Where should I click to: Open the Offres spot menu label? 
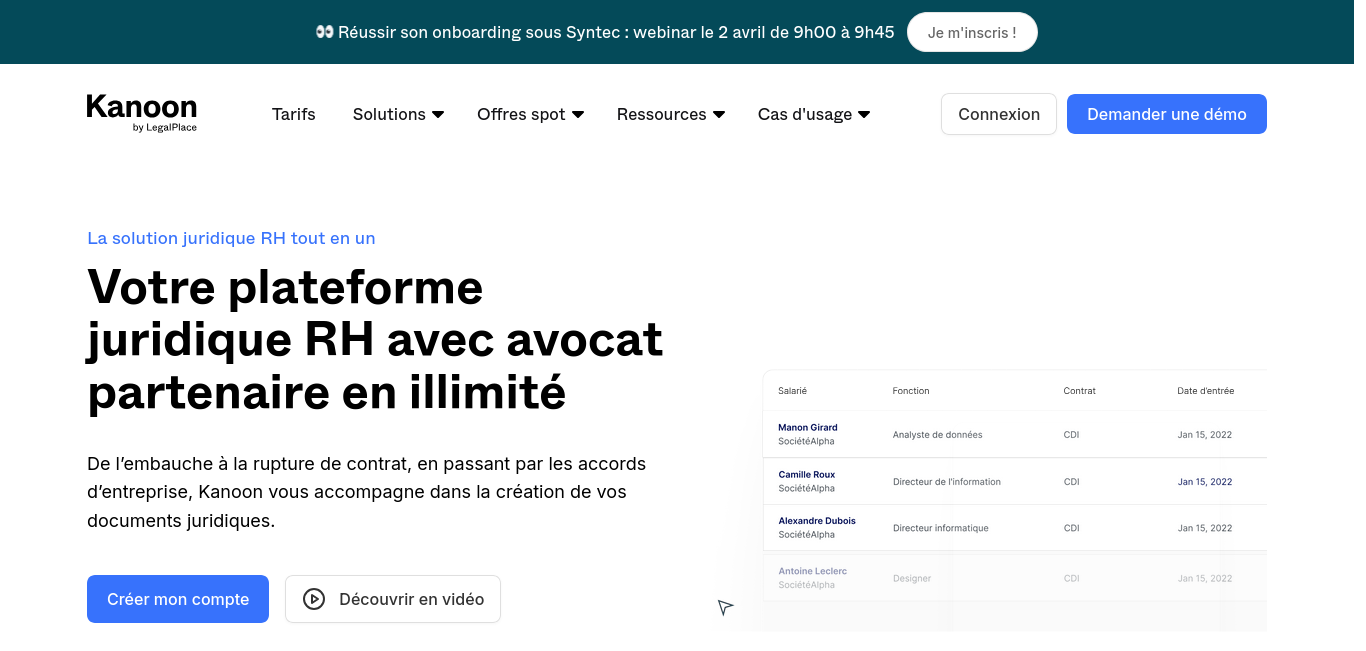[521, 114]
